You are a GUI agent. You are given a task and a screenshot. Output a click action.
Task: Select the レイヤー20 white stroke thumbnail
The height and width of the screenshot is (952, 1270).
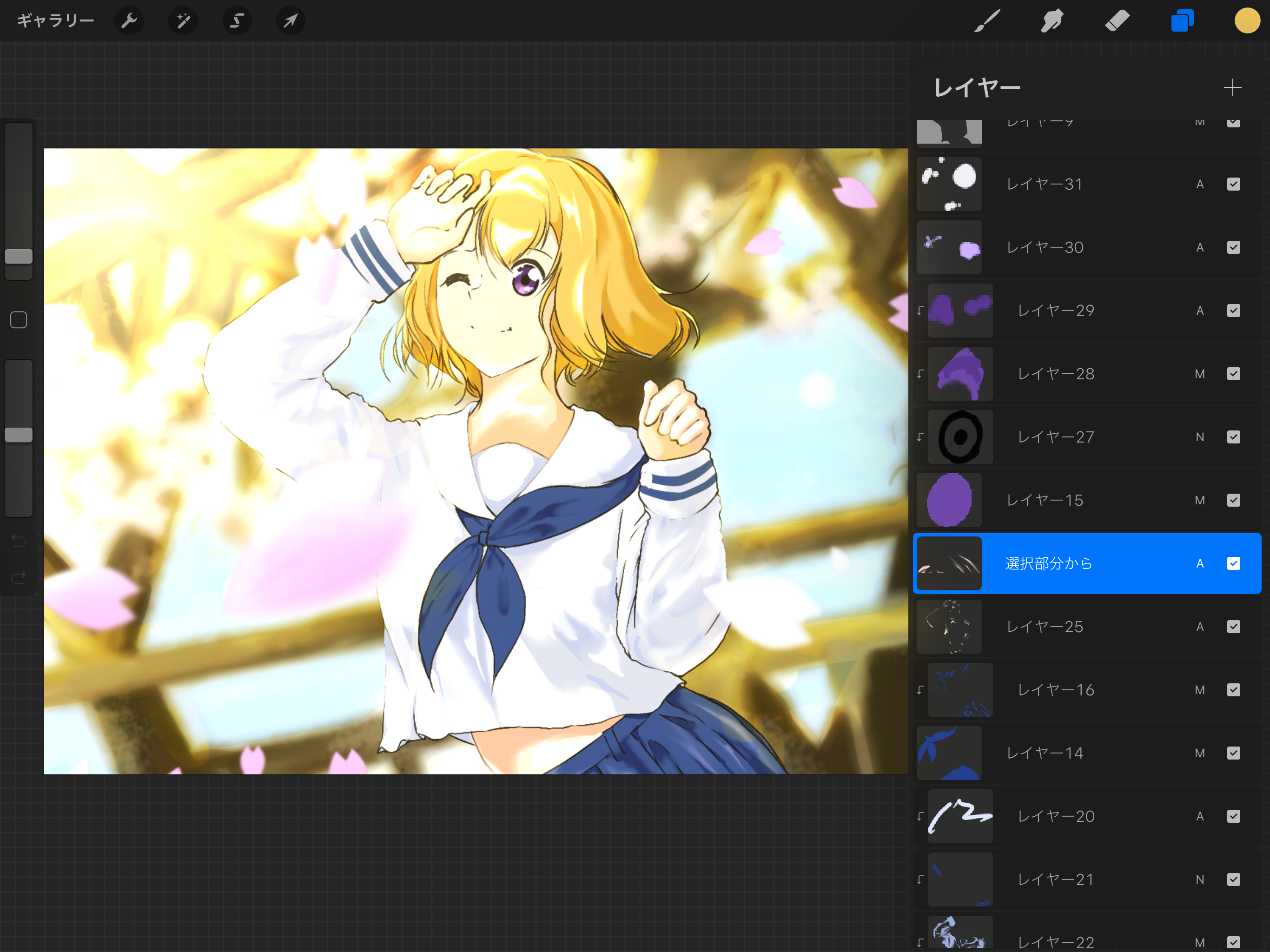pyautogui.click(x=960, y=816)
